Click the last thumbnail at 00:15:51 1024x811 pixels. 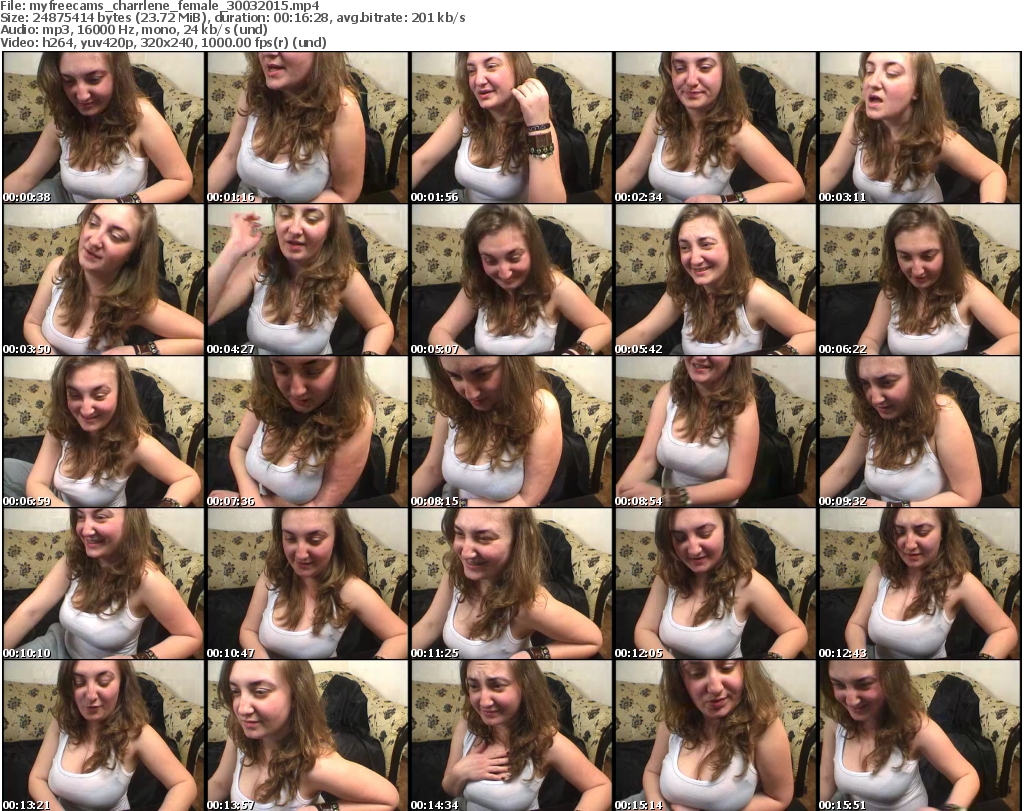[920, 736]
